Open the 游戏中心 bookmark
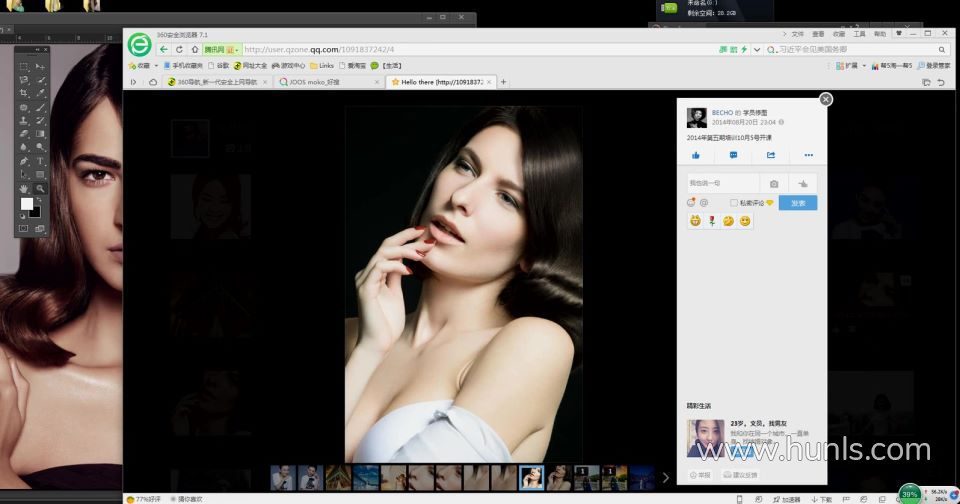This screenshot has width=960, height=504. point(288,66)
